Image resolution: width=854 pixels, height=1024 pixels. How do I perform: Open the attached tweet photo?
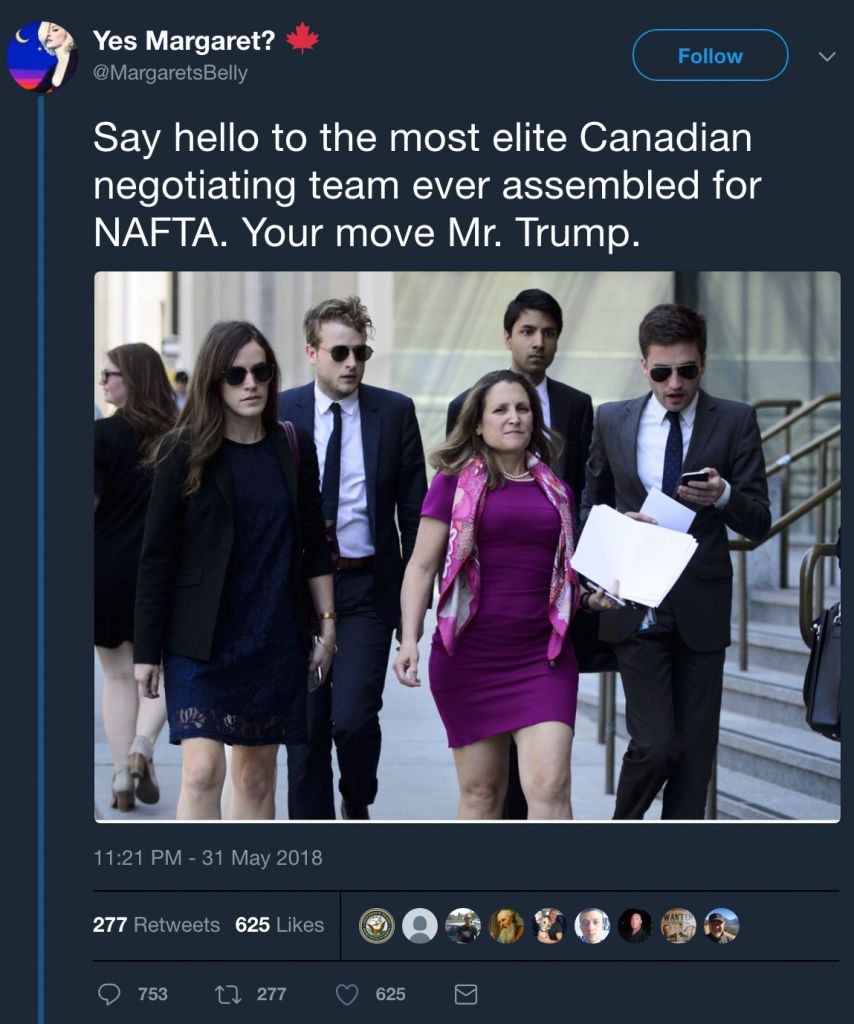[x=467, y=546]
